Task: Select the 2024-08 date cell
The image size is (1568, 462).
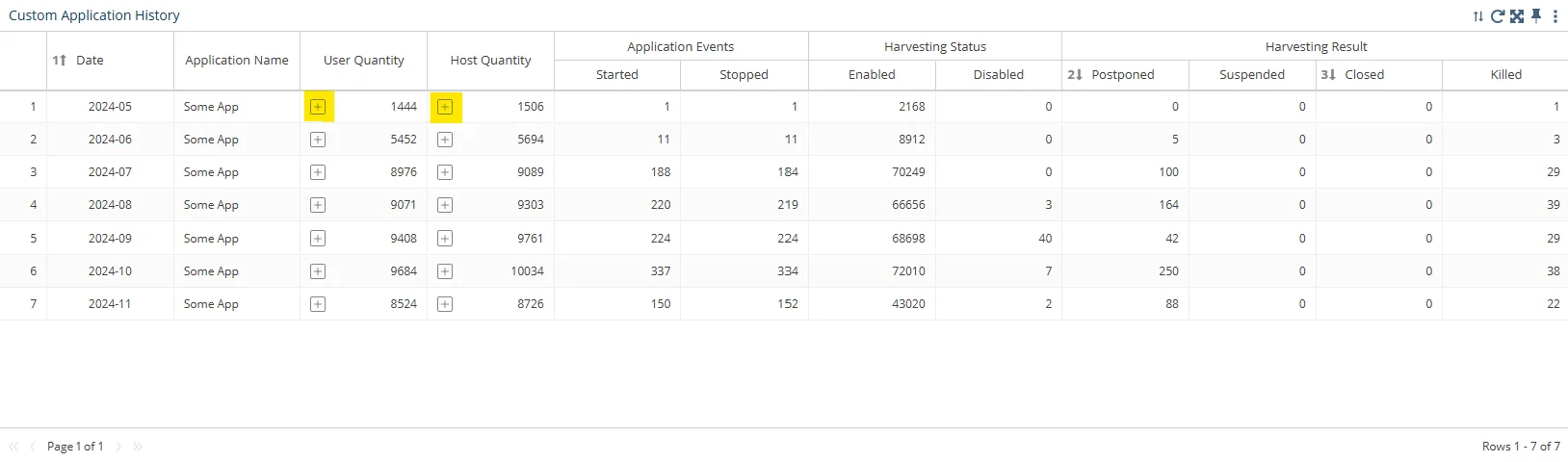Action: click(x=110, y=205)
